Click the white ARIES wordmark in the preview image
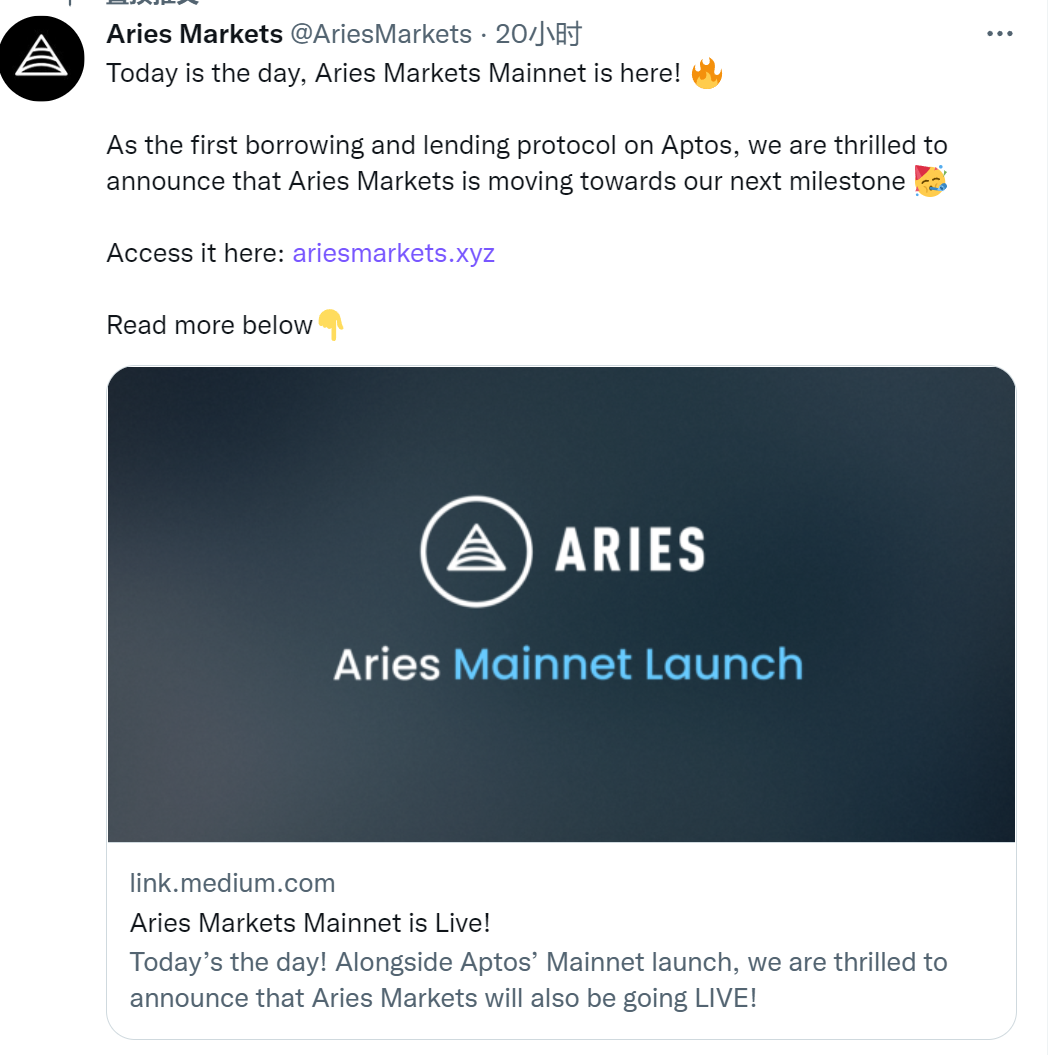This screenshot has height=1055, width=1057. [630, 549]
